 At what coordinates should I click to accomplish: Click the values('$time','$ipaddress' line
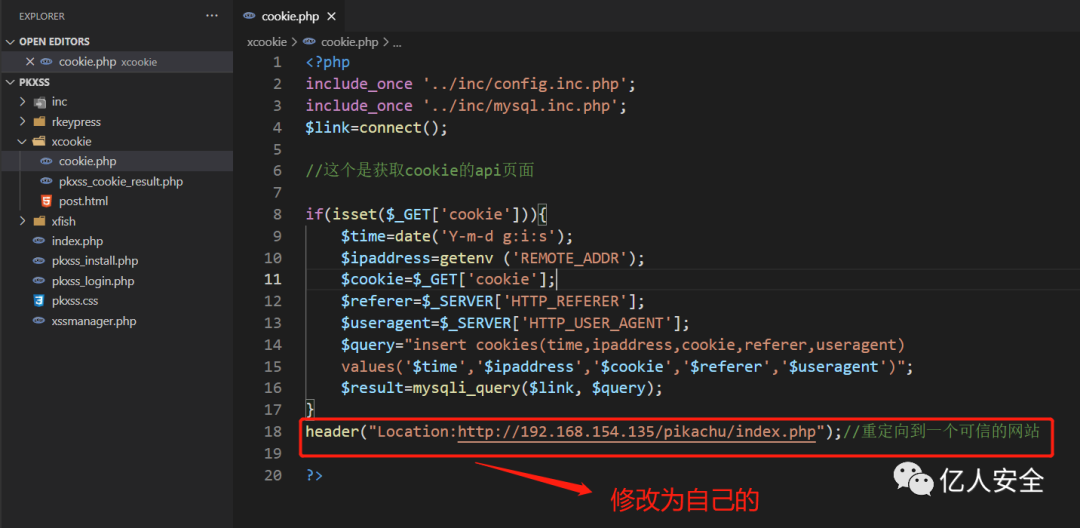click(627, 366)
